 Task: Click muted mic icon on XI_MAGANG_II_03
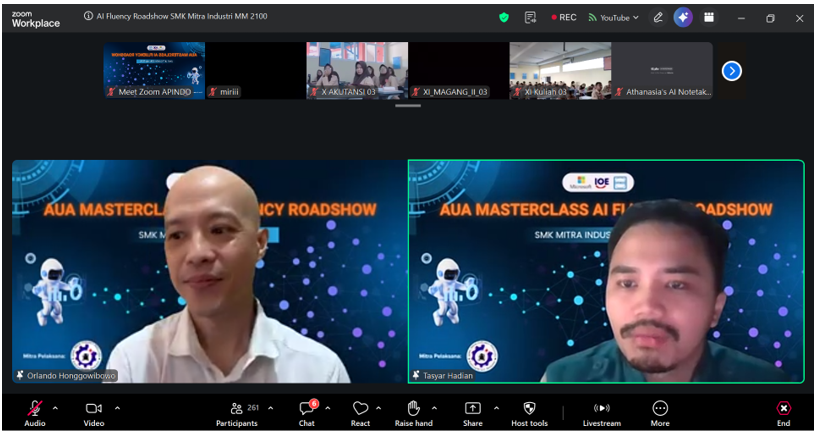(415, 92)
